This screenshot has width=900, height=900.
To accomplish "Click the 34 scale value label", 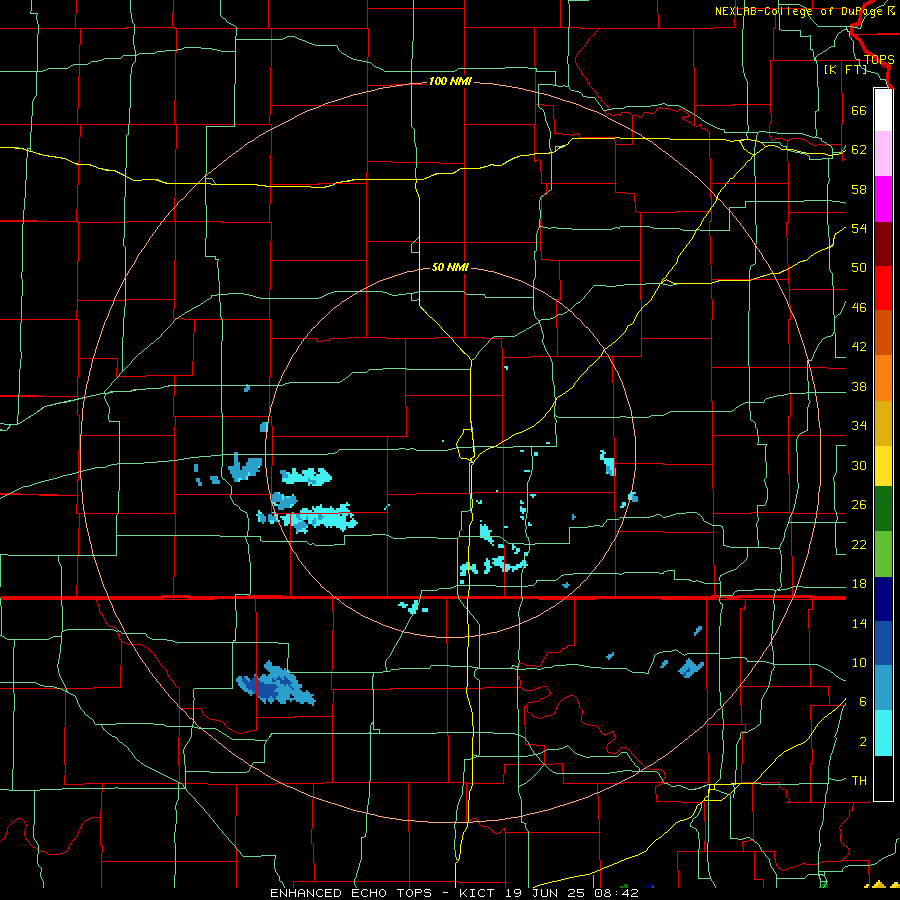I will tap(859, 426).
